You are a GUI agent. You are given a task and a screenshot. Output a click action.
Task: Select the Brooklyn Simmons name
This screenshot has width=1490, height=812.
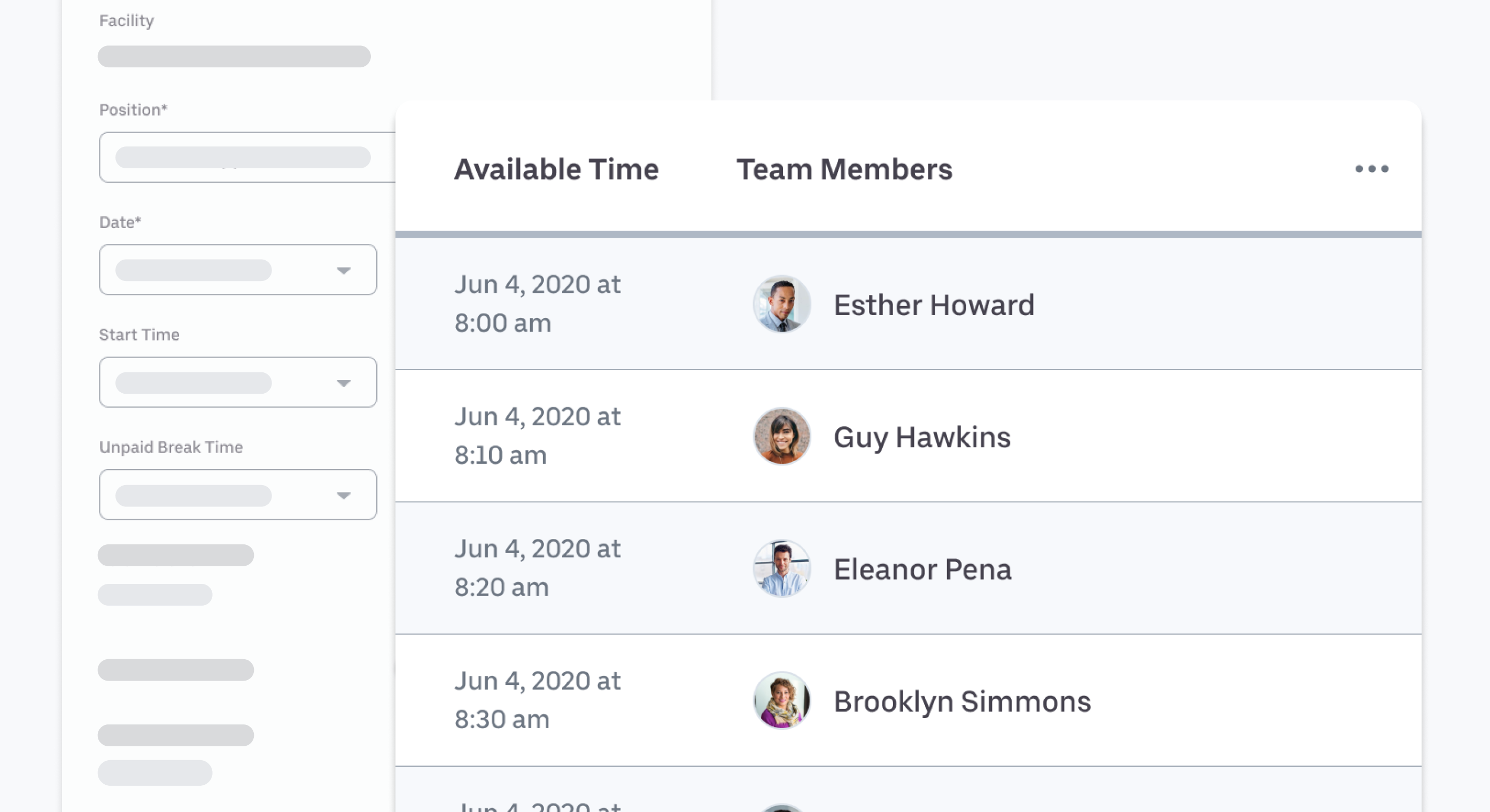coord(962,701)
